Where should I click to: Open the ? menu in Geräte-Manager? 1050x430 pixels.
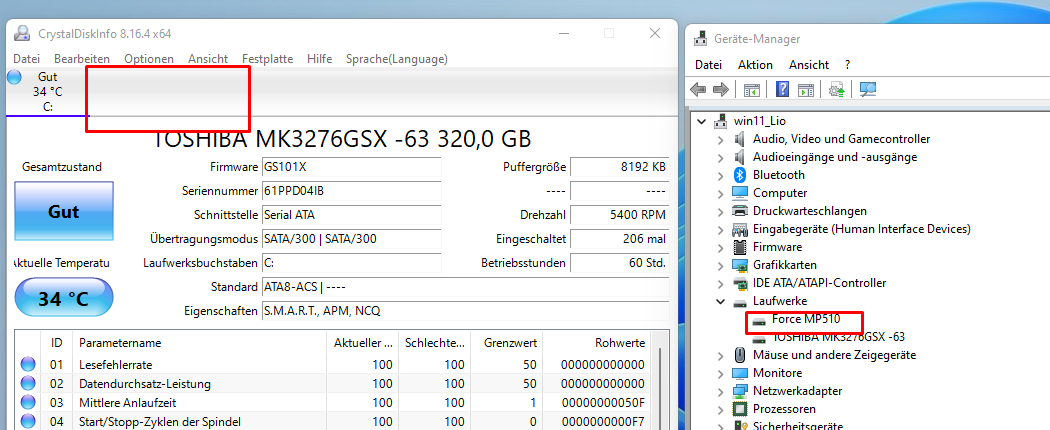click(x=847, y=65)
